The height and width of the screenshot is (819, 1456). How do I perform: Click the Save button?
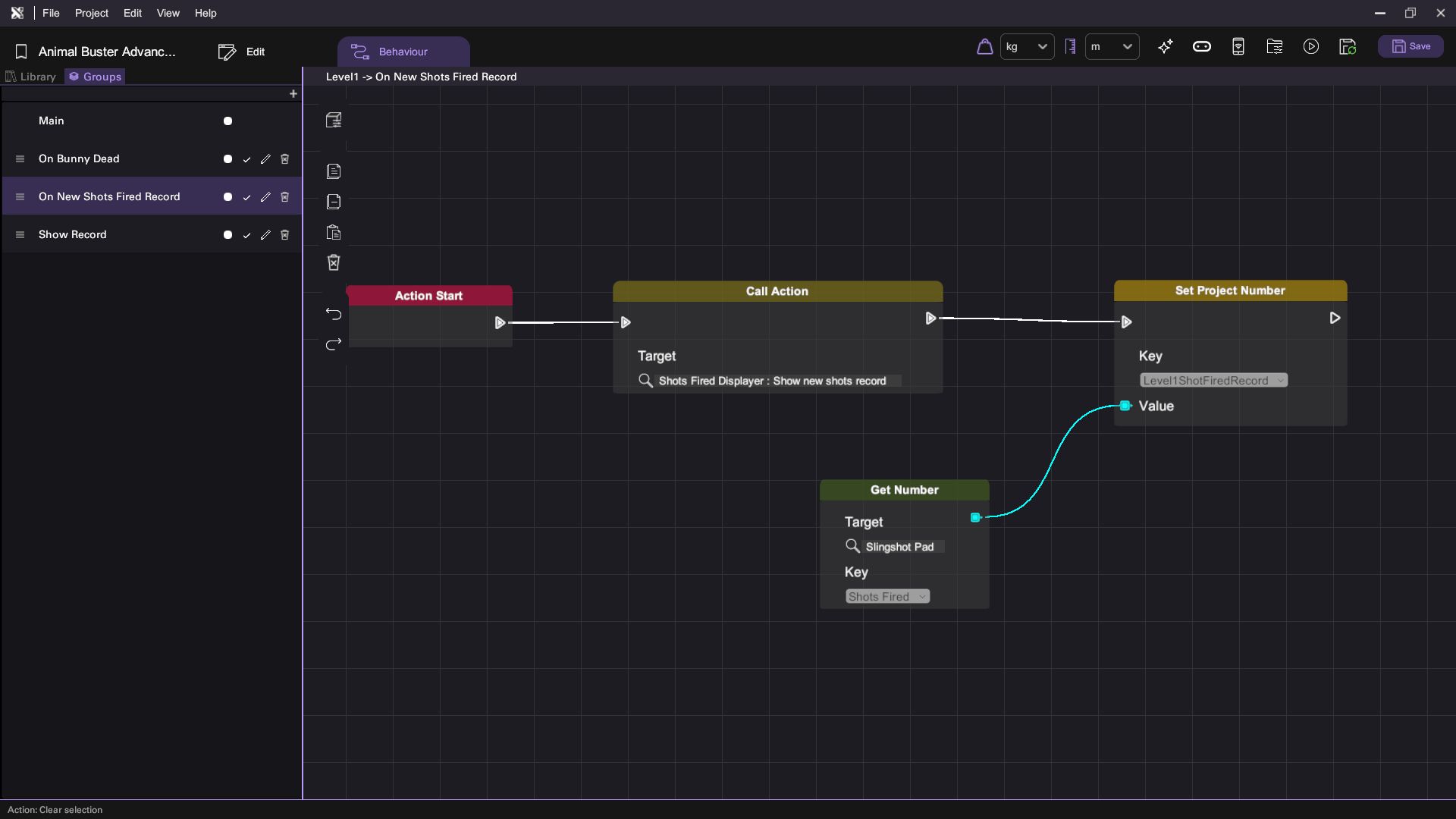point(1410,47)
